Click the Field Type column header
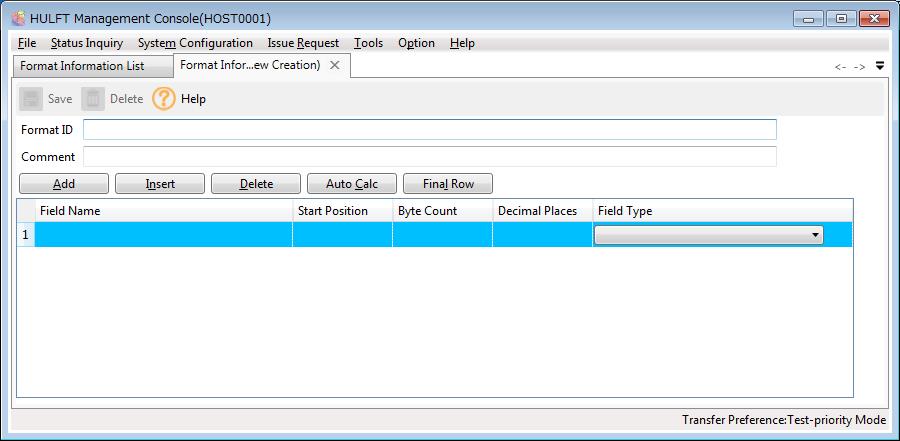The image size is (900, 441). tap(723, 211)
